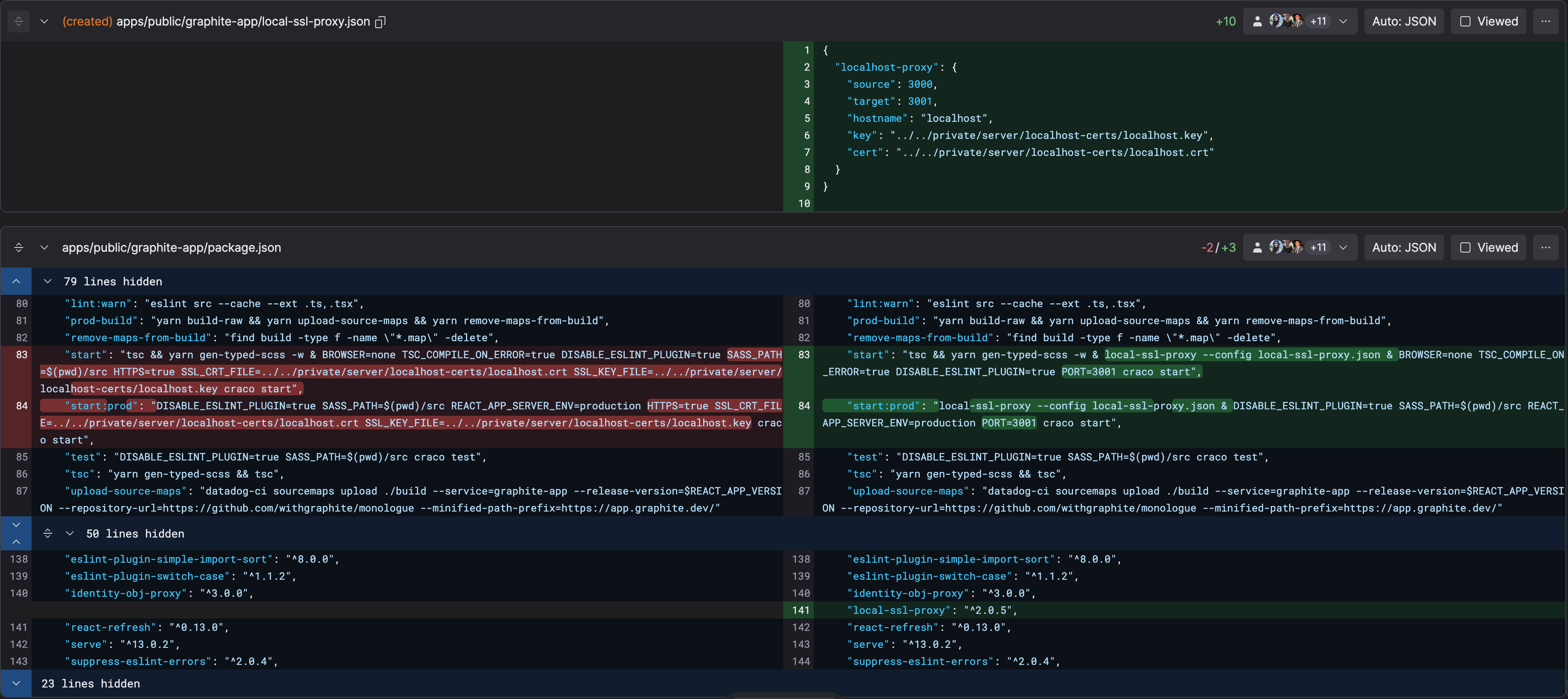Open more options menu for local-ssl-proxy.json
Image resolution: width=1568 pixels, height=699 pixels.
(1545, 21)
